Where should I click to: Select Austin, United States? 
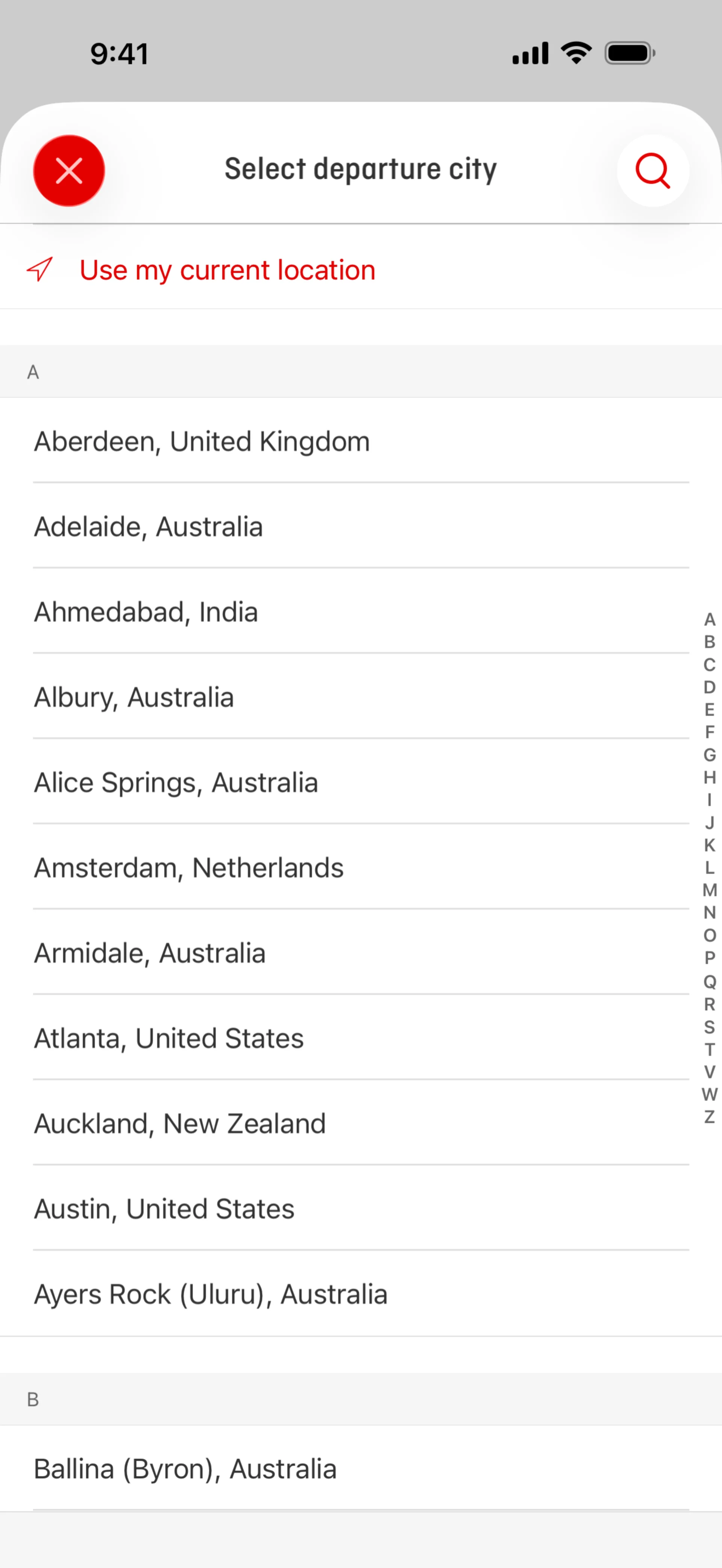pos(164,1208)
